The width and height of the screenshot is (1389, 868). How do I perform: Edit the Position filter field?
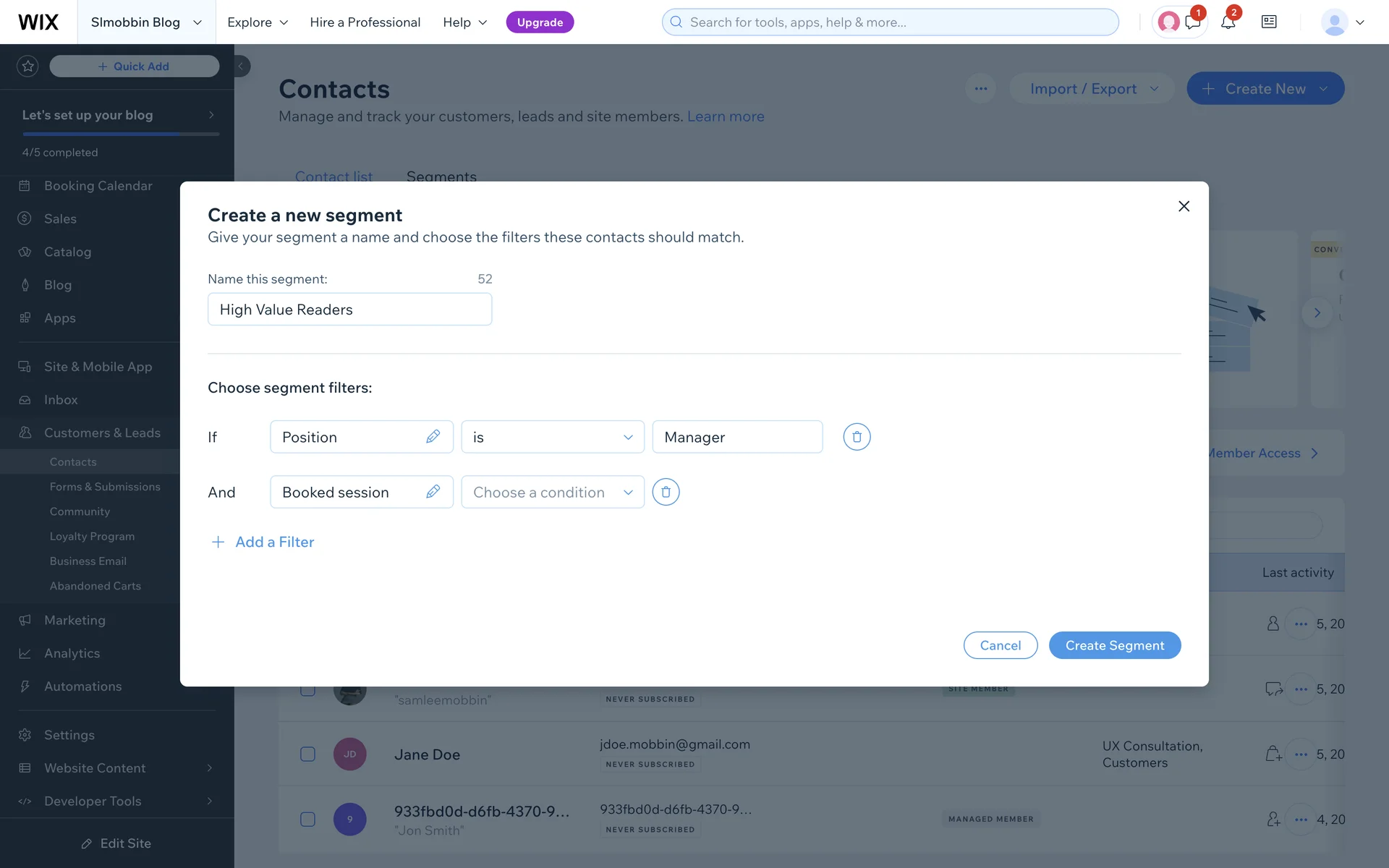tap(433, 437)
